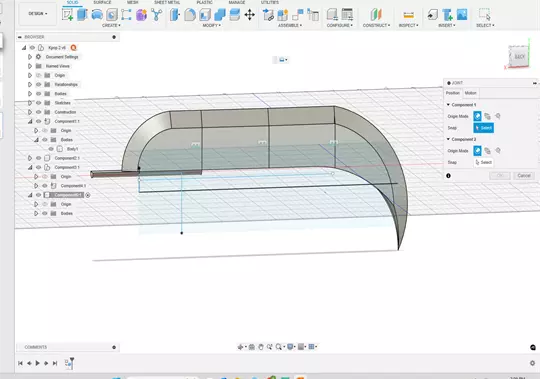The width and height of the screenshot is (540, 379).
Task: Toggle visibility of Sketches folder
Action: [x=39, y=103]
